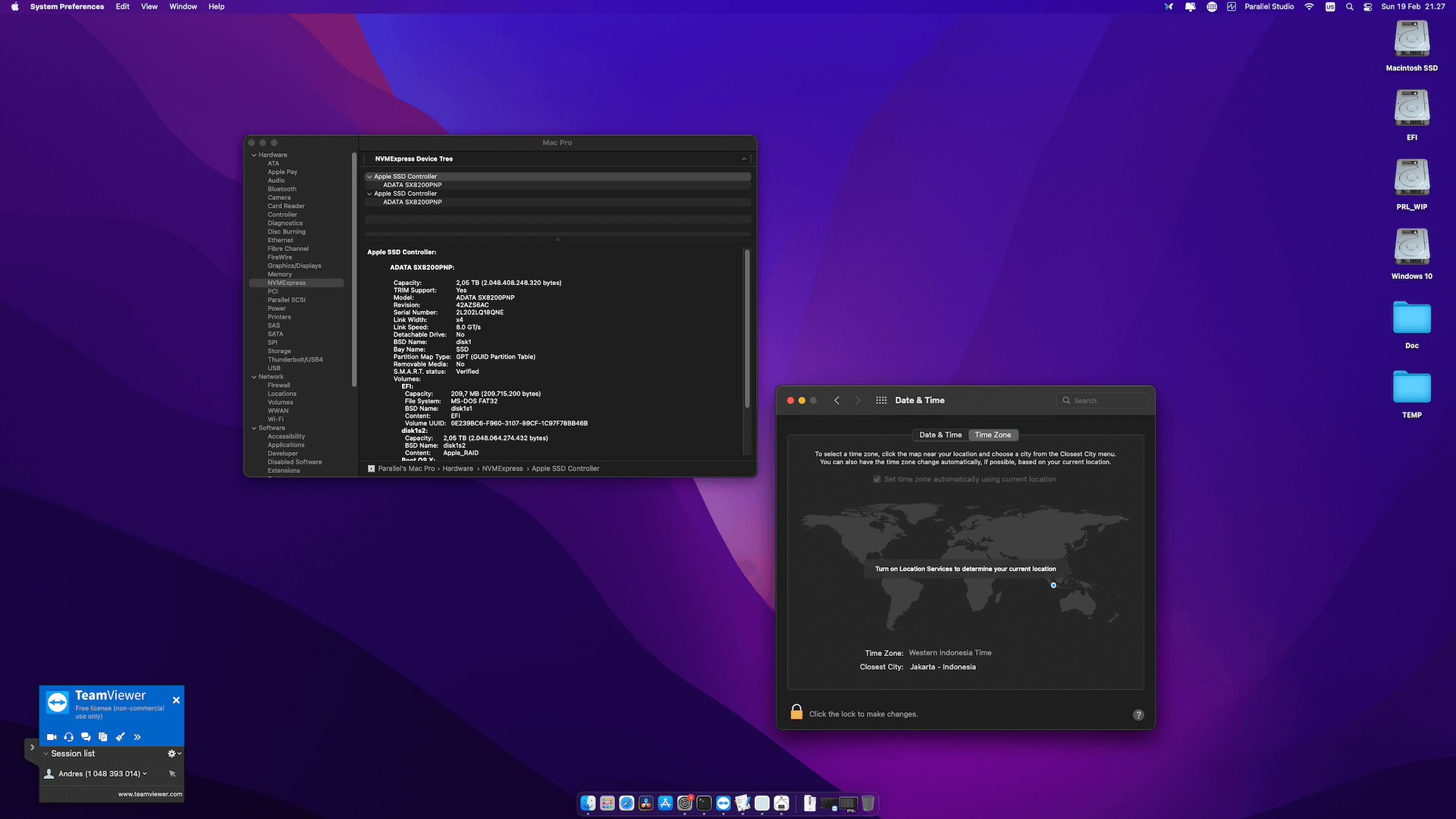
Task: Click the lock to make changes
Action: 796,712
